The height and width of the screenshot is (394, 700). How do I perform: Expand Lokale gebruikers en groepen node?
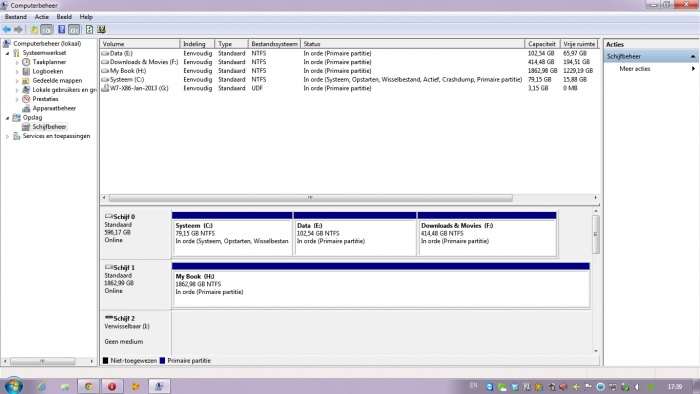(17, 90)
